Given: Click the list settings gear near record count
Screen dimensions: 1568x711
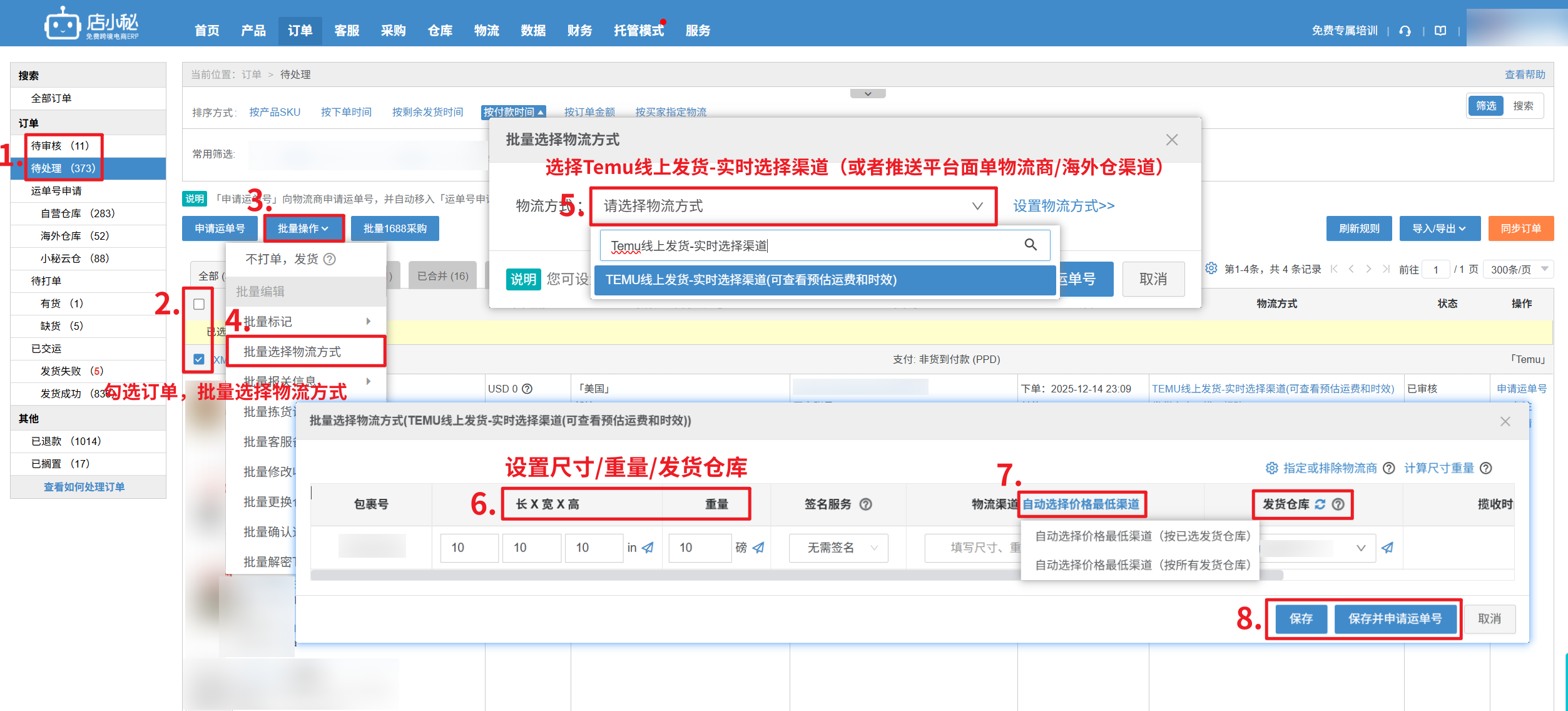Looking at the screenshot, I should click(1211, 269).
